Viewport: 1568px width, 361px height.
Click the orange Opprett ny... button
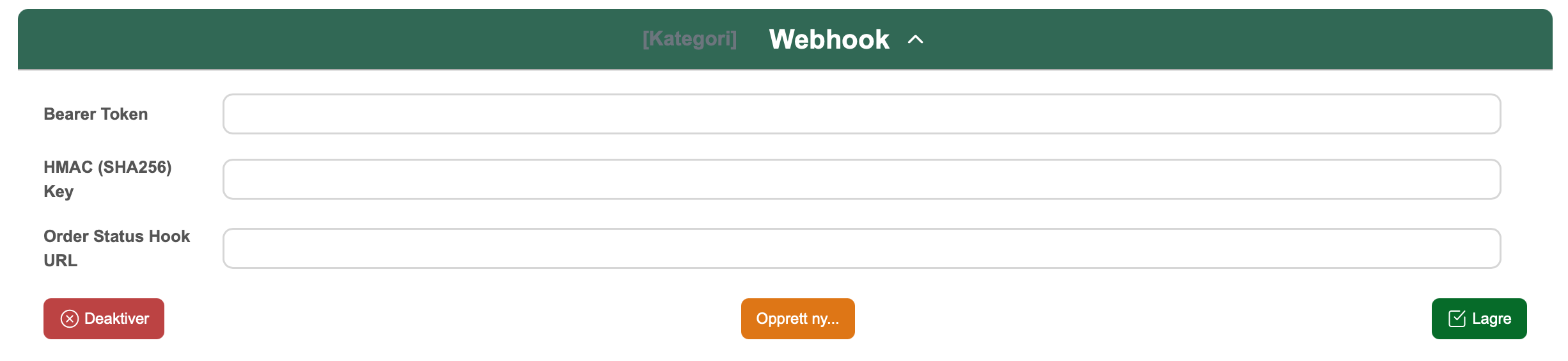797,319
